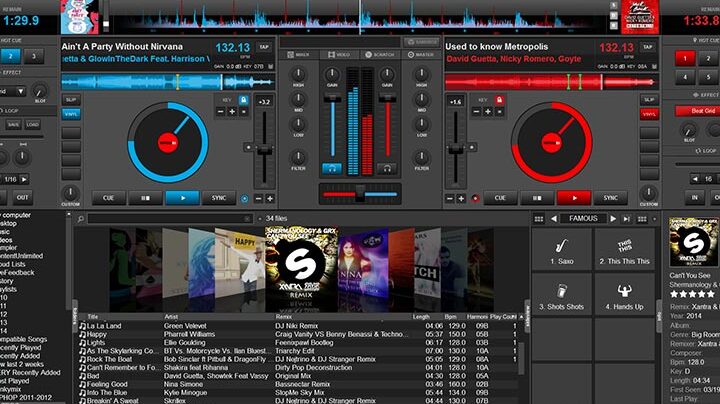Viewport: 720px width, 404px height.
Task: Pause the left deck
Action: [x=145, y=198]
